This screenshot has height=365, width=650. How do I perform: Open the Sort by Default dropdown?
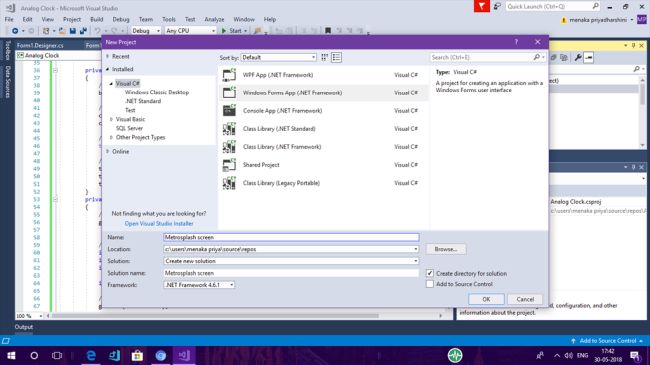click(279, 57)
